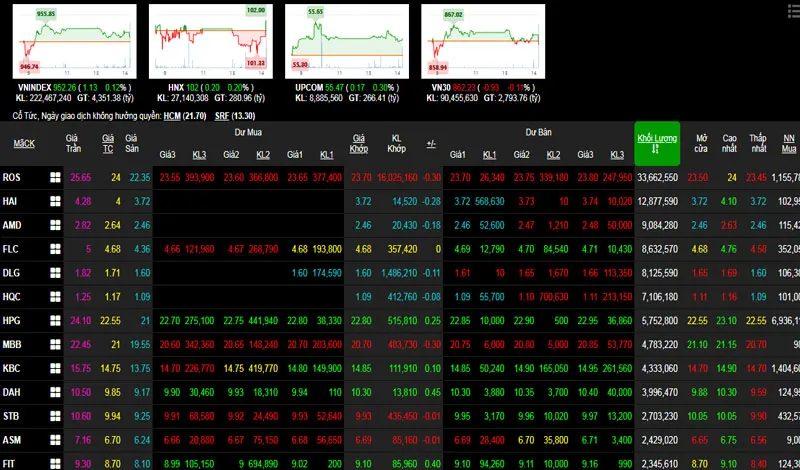Image resolution: width=800 pixels, height=470 pixels.
Task: Sort table by MãCK column header
Action: pyautogui.click(x=24, y=143)
